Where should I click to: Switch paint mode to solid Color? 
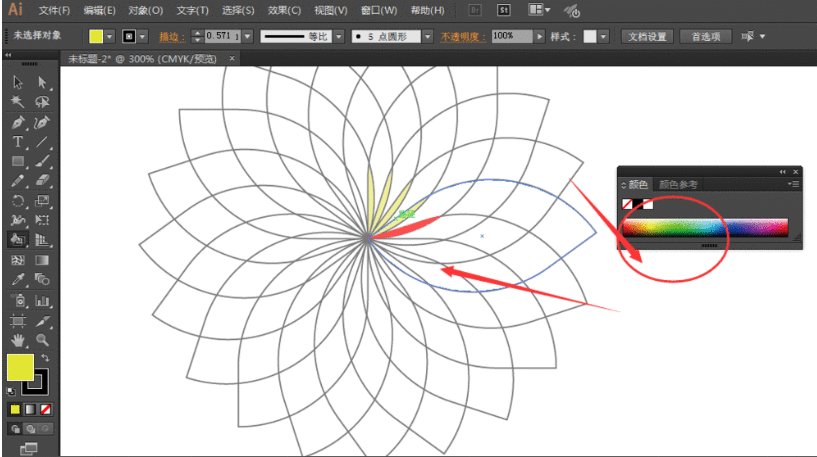tap(16, 409)
